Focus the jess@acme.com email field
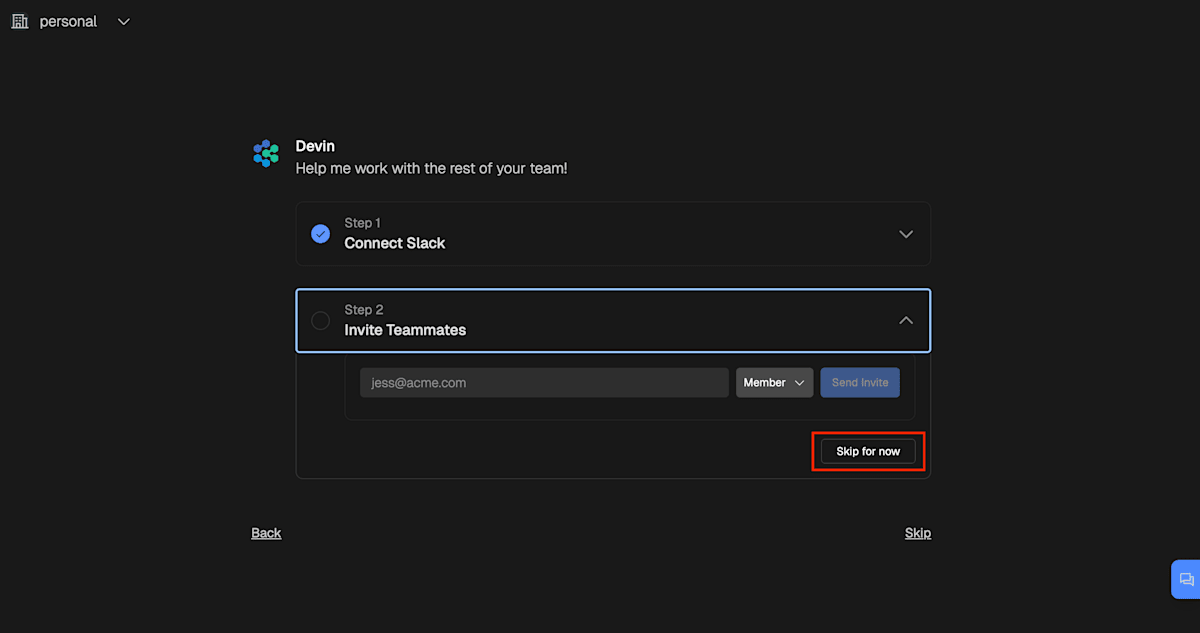This screenshot has height=633, width=1200. (544, 383)
